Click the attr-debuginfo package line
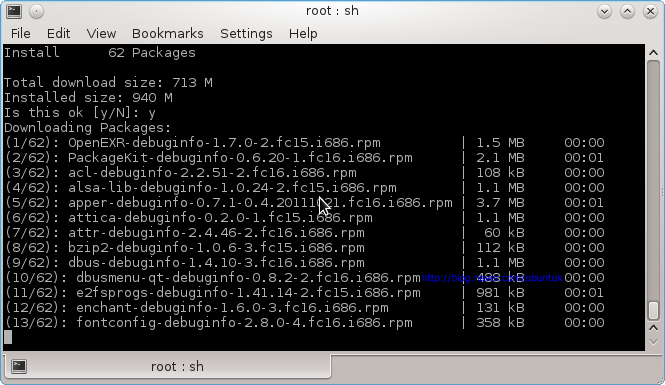Viewport: 665px width, 385px height. point(305,233)
